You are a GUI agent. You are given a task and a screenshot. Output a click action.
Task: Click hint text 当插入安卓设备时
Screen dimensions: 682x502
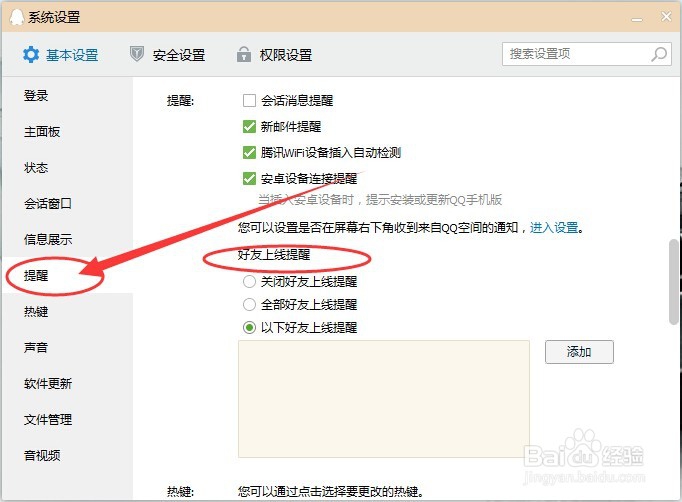[x=306, y=200]
